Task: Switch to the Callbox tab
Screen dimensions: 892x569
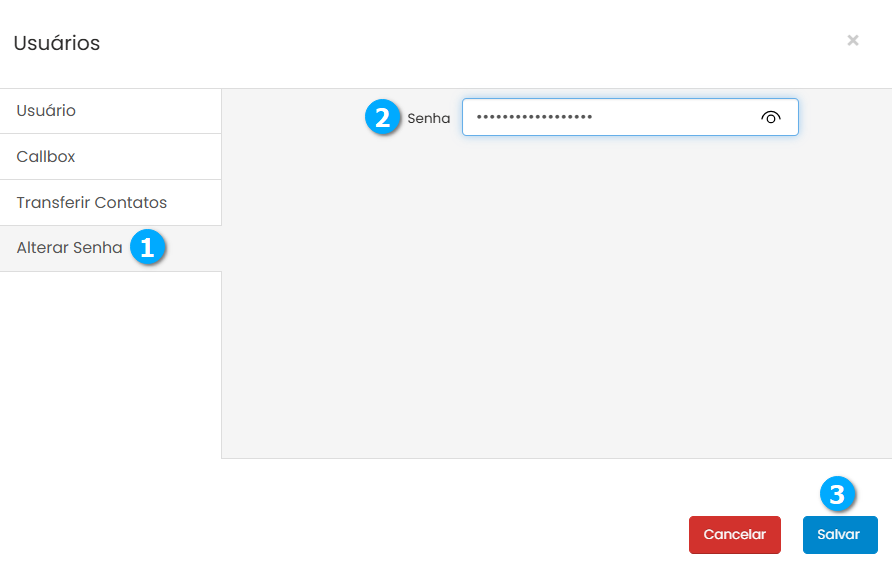Action: pyautogui.click(x=46, y=157)
